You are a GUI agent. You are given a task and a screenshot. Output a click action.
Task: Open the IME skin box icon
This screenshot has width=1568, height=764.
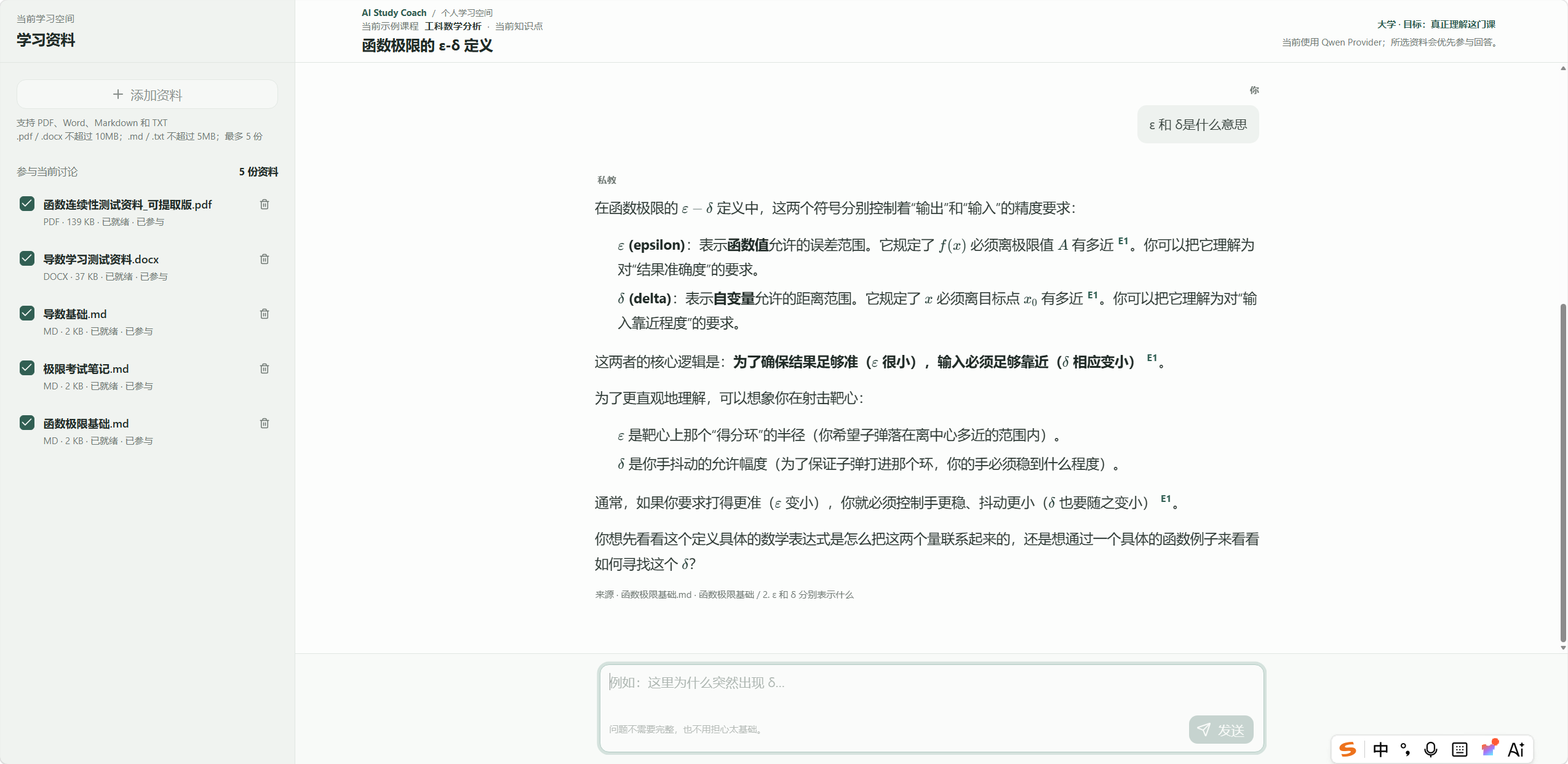[1489, 748]
